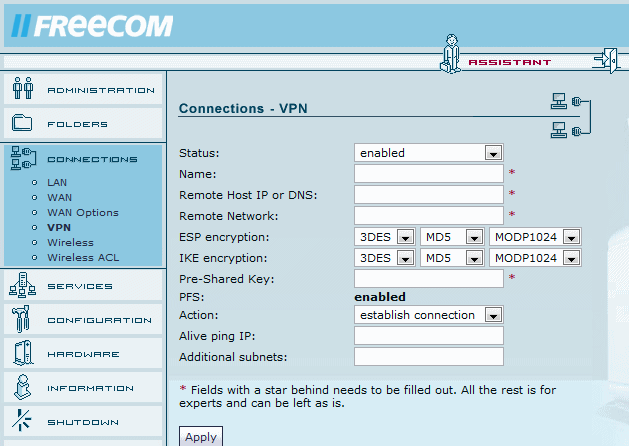Viewport: 629px width, 446px height.
Task: Click the Administration people icon
Action: (23, 90)
